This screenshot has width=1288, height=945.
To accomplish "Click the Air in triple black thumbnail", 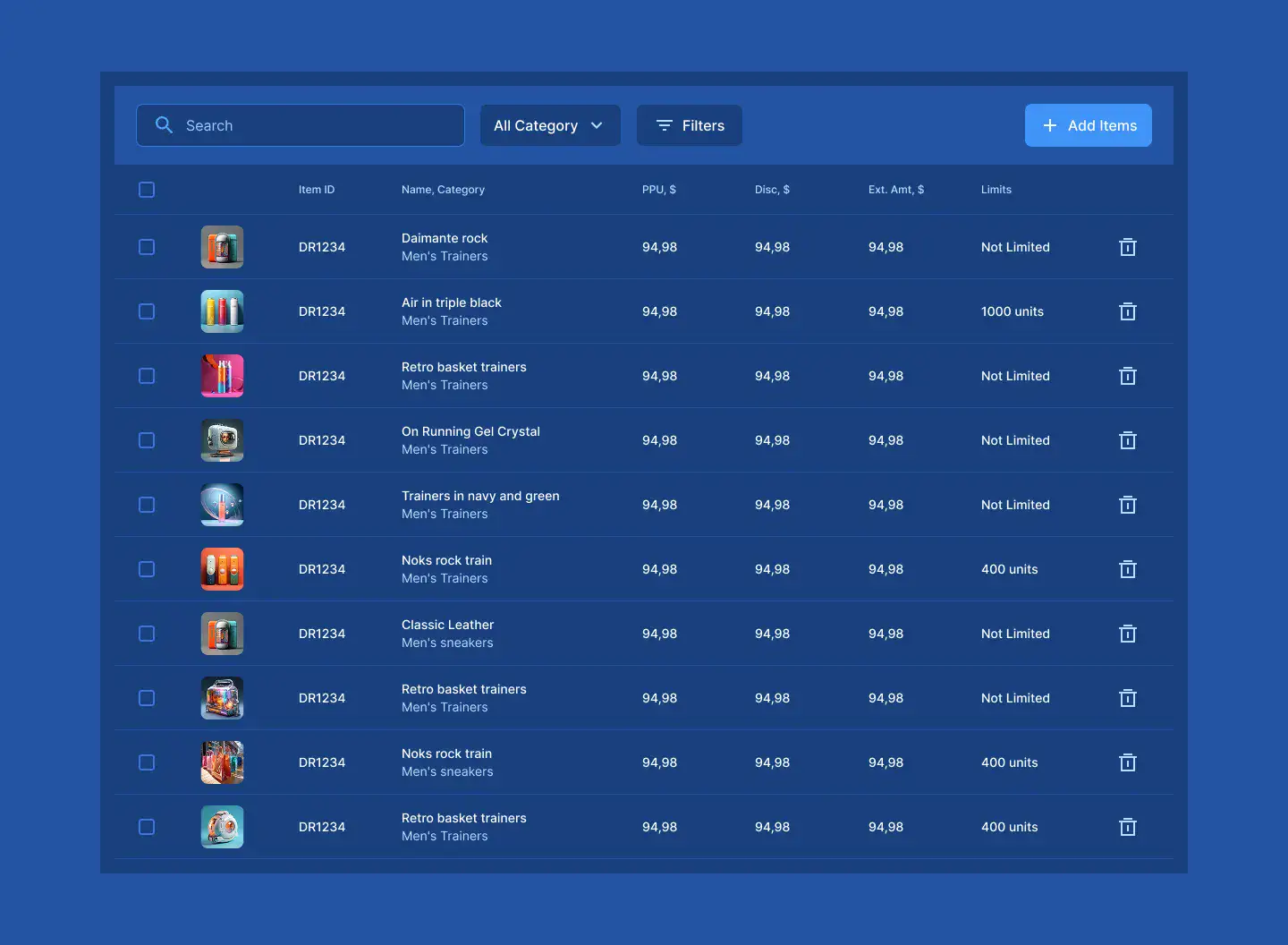I will [x=222, y=311].
